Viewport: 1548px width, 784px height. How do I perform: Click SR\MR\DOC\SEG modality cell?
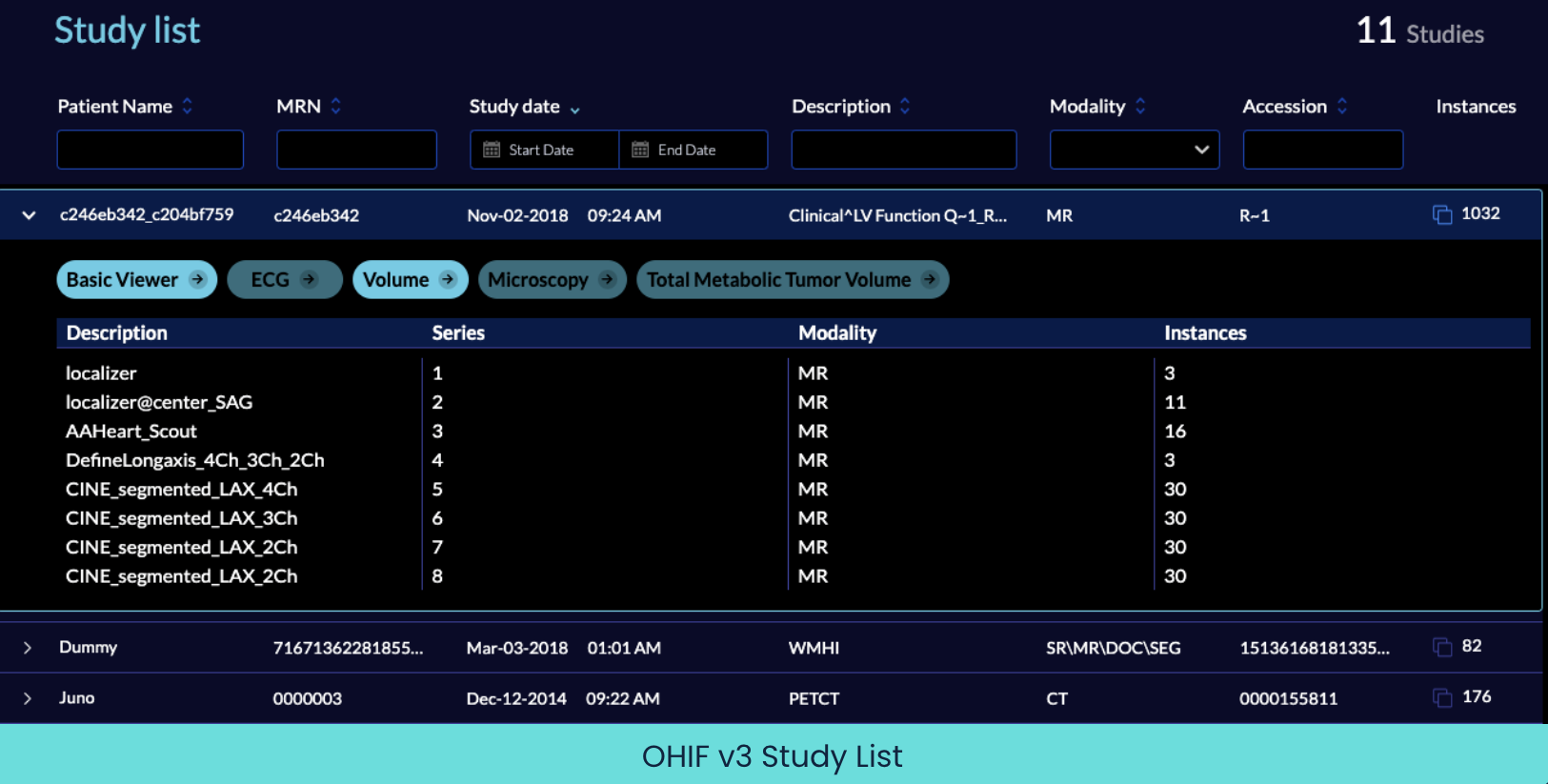coord(1113,648)
